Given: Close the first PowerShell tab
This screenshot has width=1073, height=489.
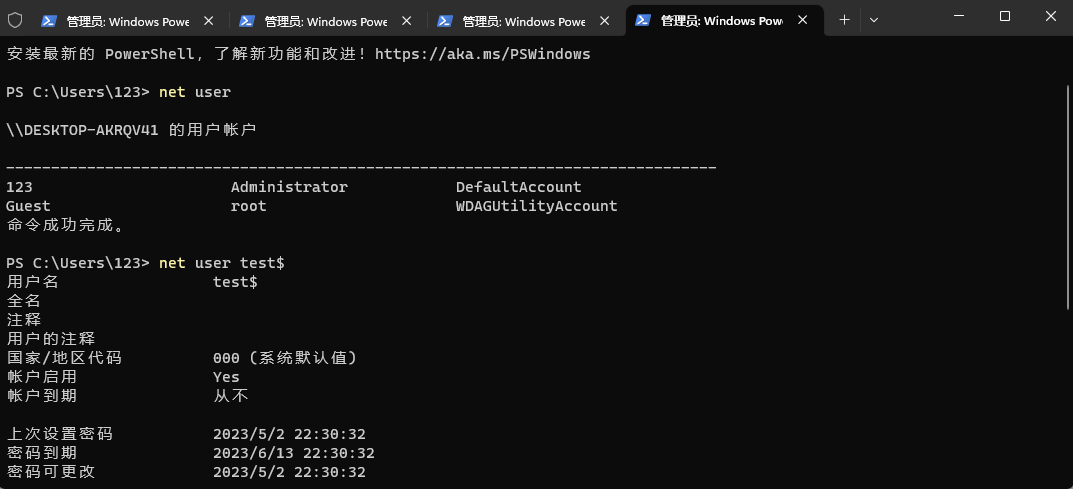Looking at the screenshot, I should [209, 21].
